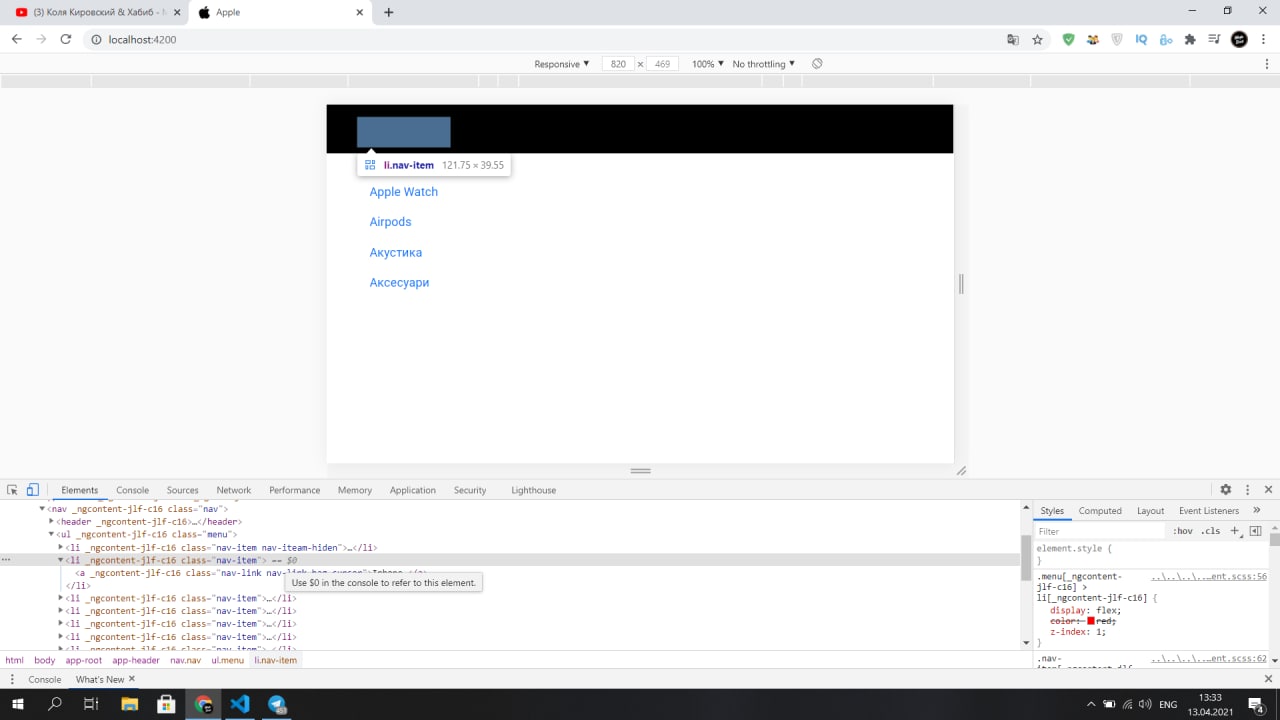Open the Windows Start menu
This screenshot has width=1280, height=720.
click(17, 704)
